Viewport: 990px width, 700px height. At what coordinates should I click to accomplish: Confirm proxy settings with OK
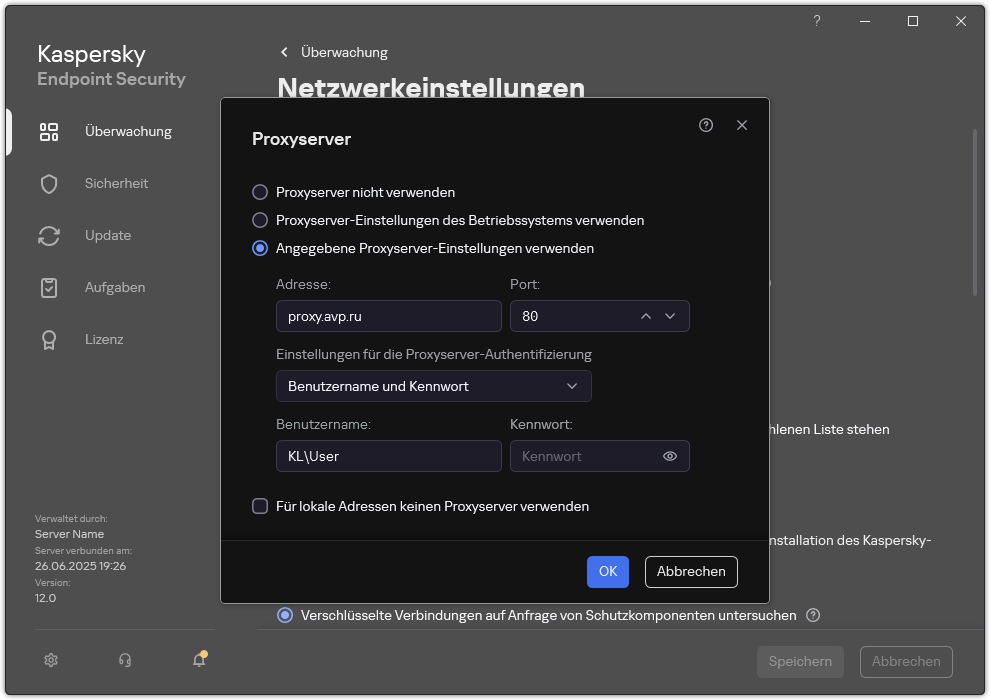(x=608, y=571)
